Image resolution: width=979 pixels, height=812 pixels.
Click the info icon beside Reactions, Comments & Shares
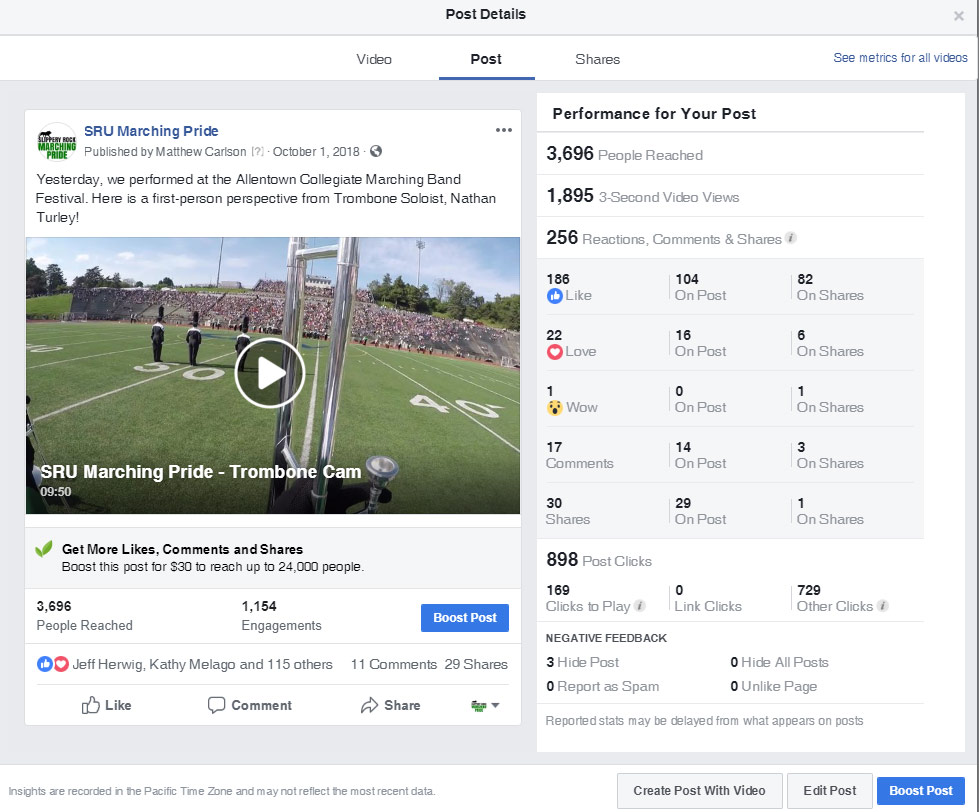(x=791, y=239)
